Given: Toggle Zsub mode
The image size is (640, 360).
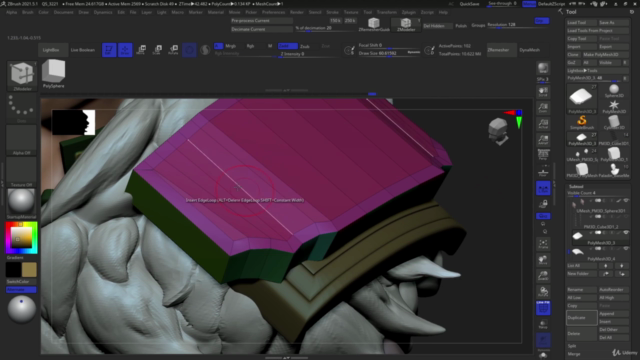Looking at the screenshot, I should point(305,47).
